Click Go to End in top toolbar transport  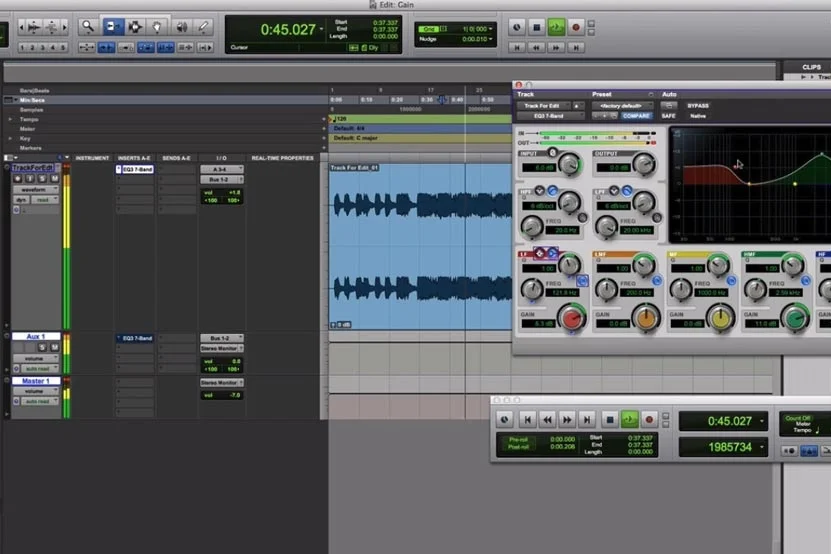pos(576,48)
